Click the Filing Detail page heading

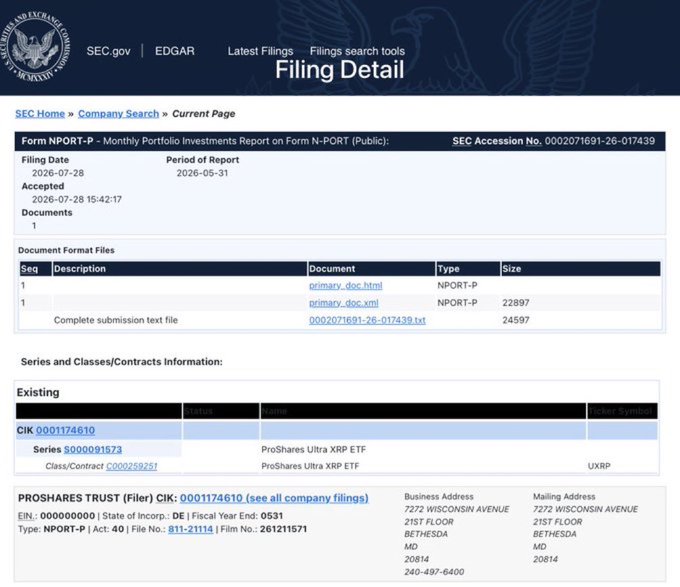click(x=340, y=70)
